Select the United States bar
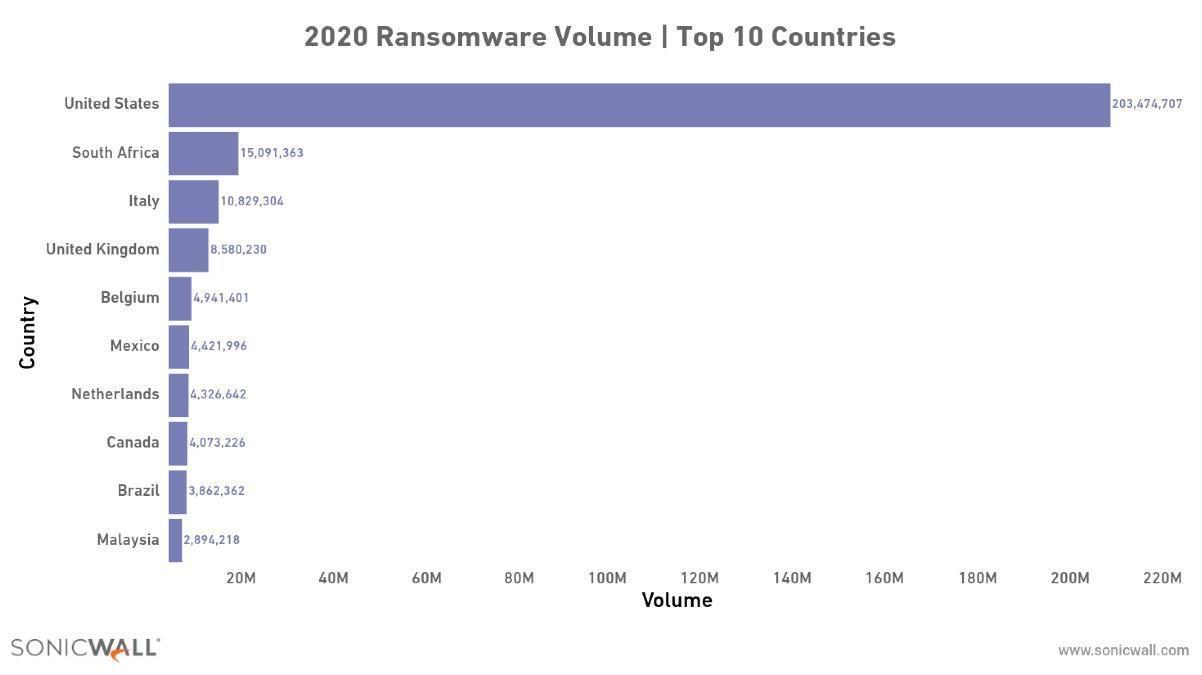This screenshot has height=675, width=1202. 639,105
